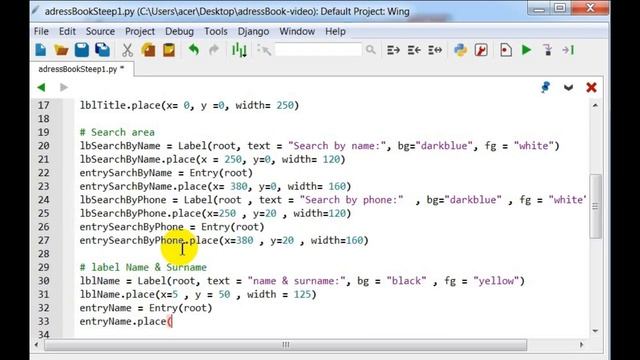The image size is (640, 360).
Task: Click the New File toolbar icon
Action: click(x=41, y=50)
